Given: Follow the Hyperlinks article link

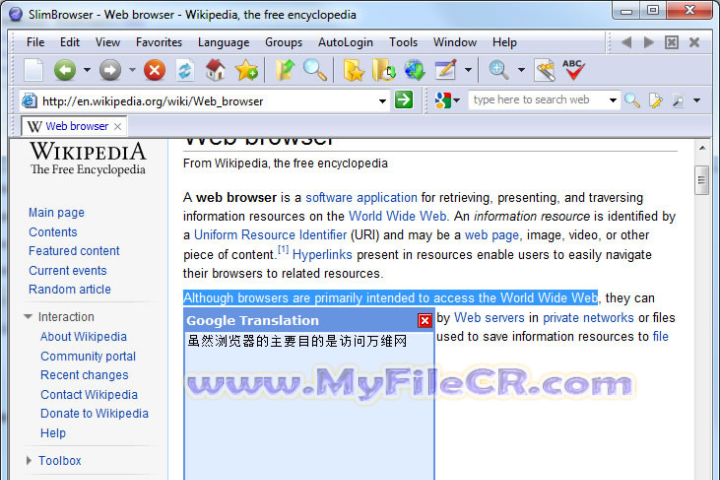Looking at the screenshot, I should (x=322, y=254).
